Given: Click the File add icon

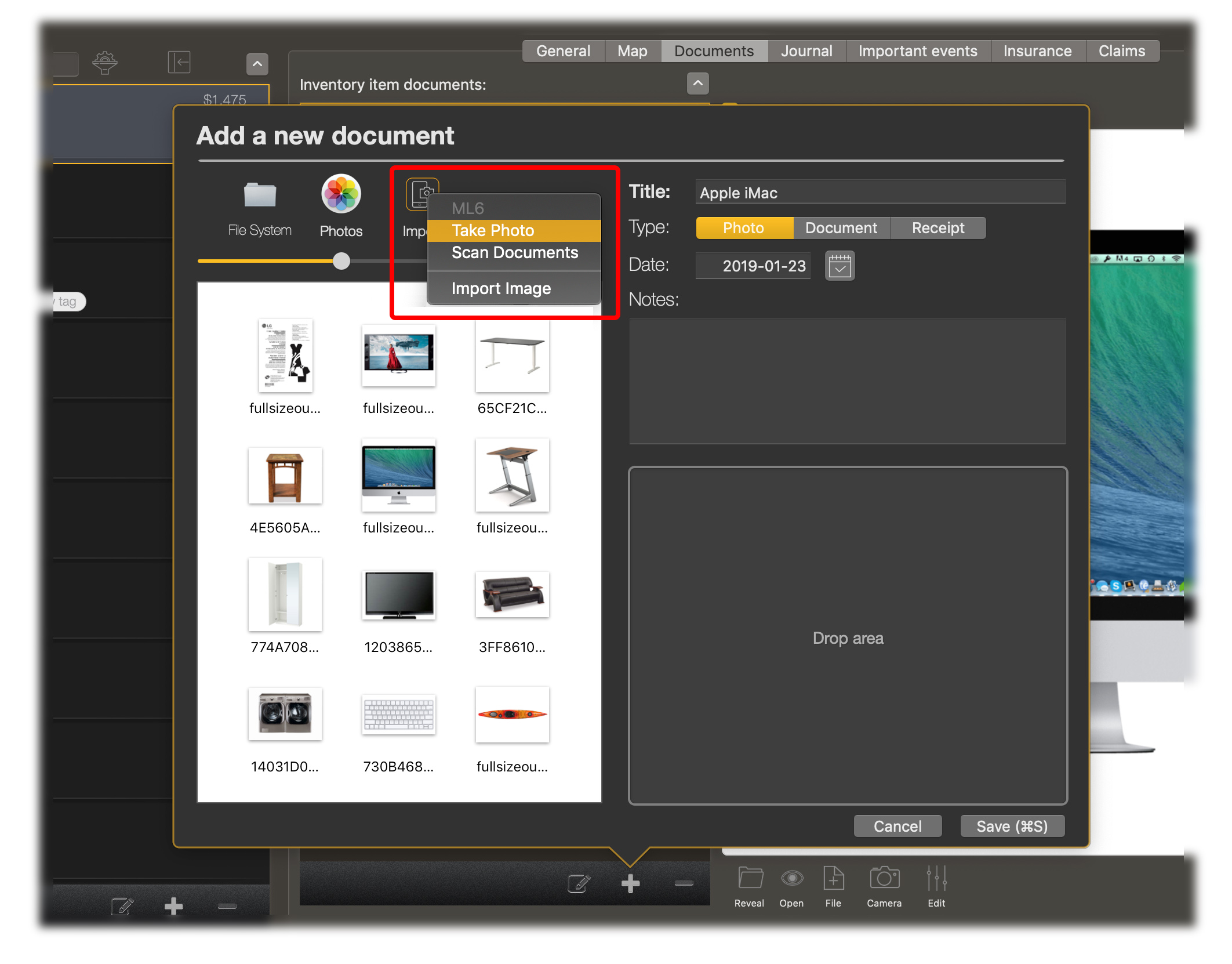Looking at the screenshot, I should tap(834, 878).
